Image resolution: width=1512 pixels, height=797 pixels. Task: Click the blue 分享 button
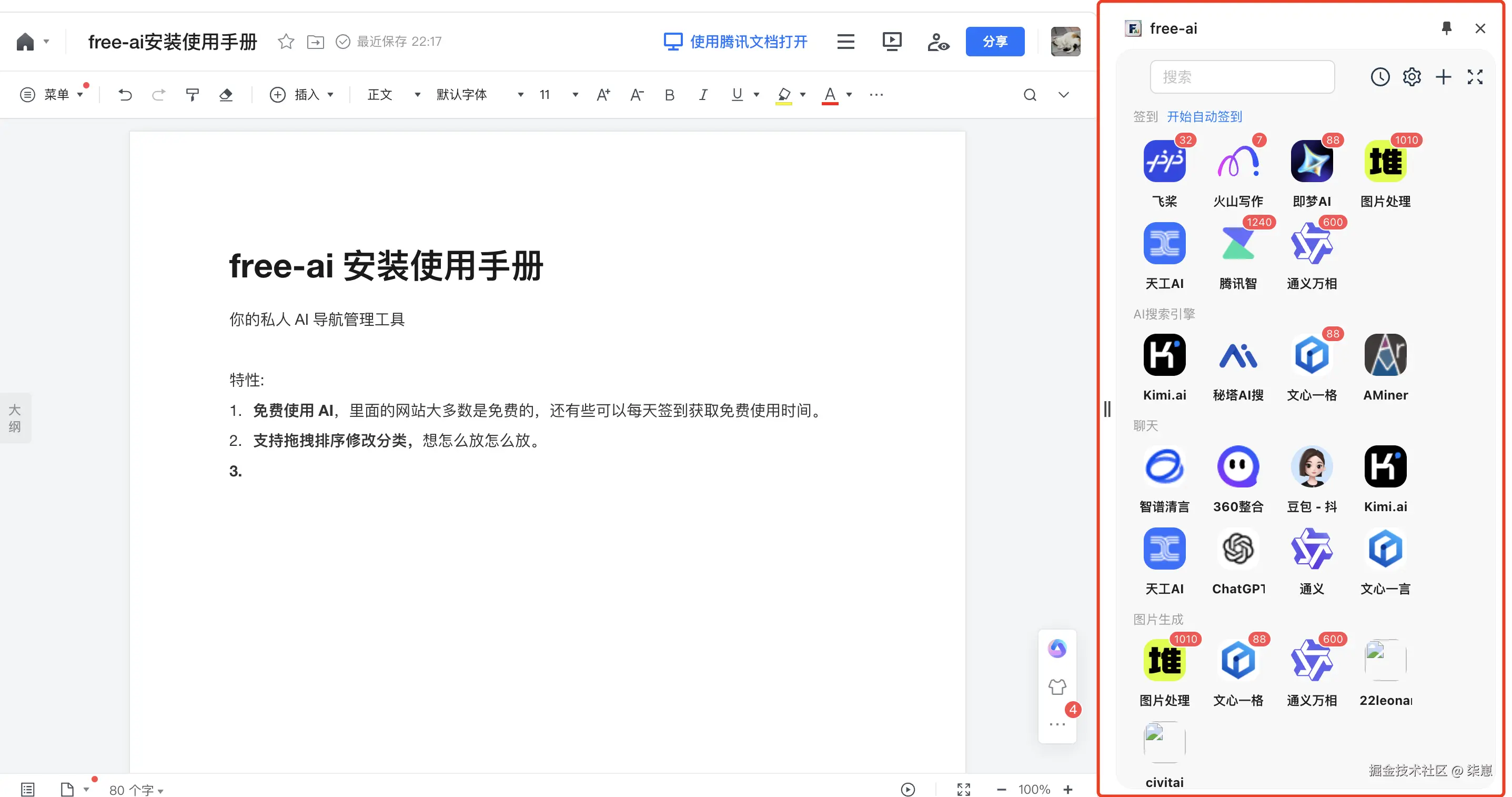tap(995, 42)
